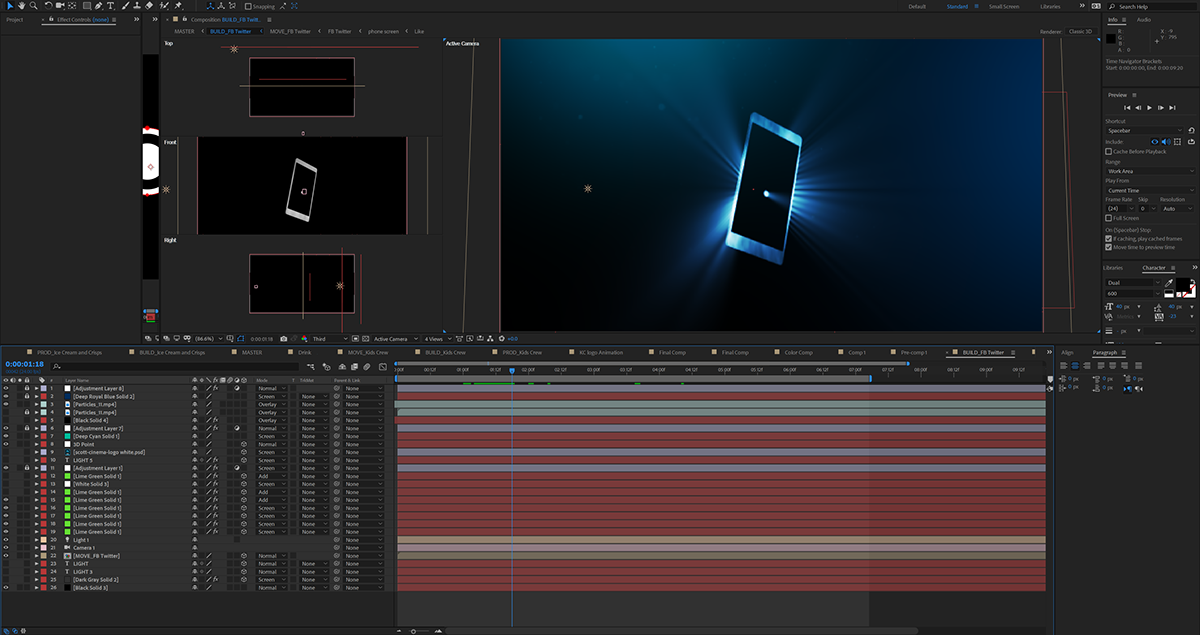Enable Cache Before Playback checkbox
This screenshot has height=635, width=1200.
(1109, 151)
